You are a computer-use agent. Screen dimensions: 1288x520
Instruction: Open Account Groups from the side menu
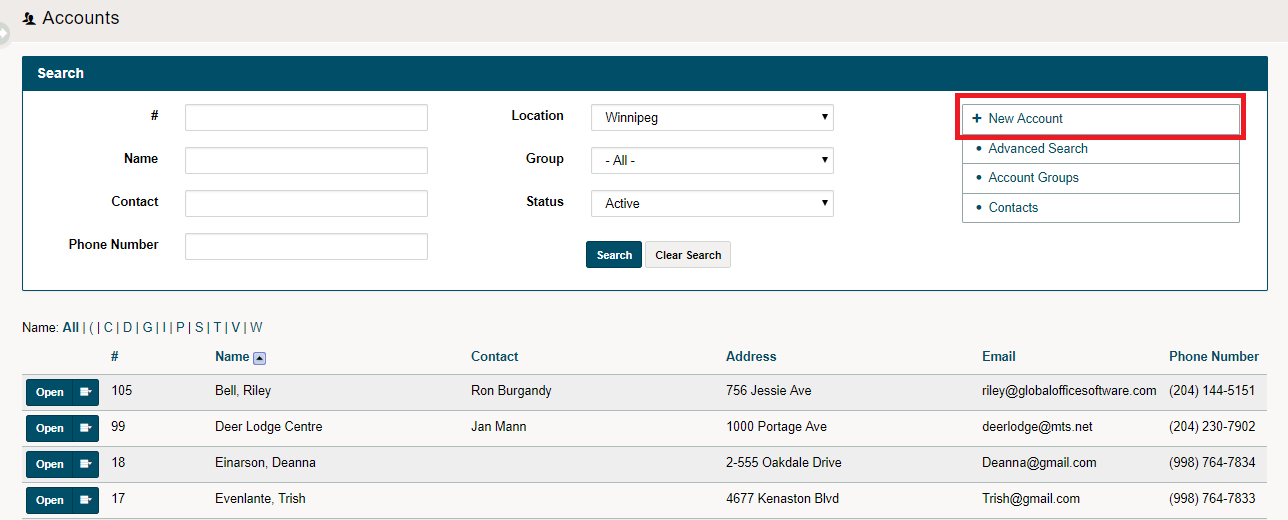click(x=1100, y=177)
